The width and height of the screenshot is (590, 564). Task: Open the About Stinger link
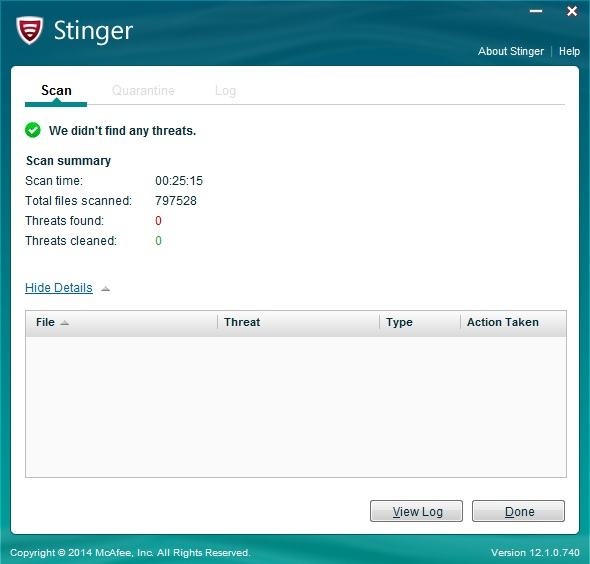tap(511, 51)
